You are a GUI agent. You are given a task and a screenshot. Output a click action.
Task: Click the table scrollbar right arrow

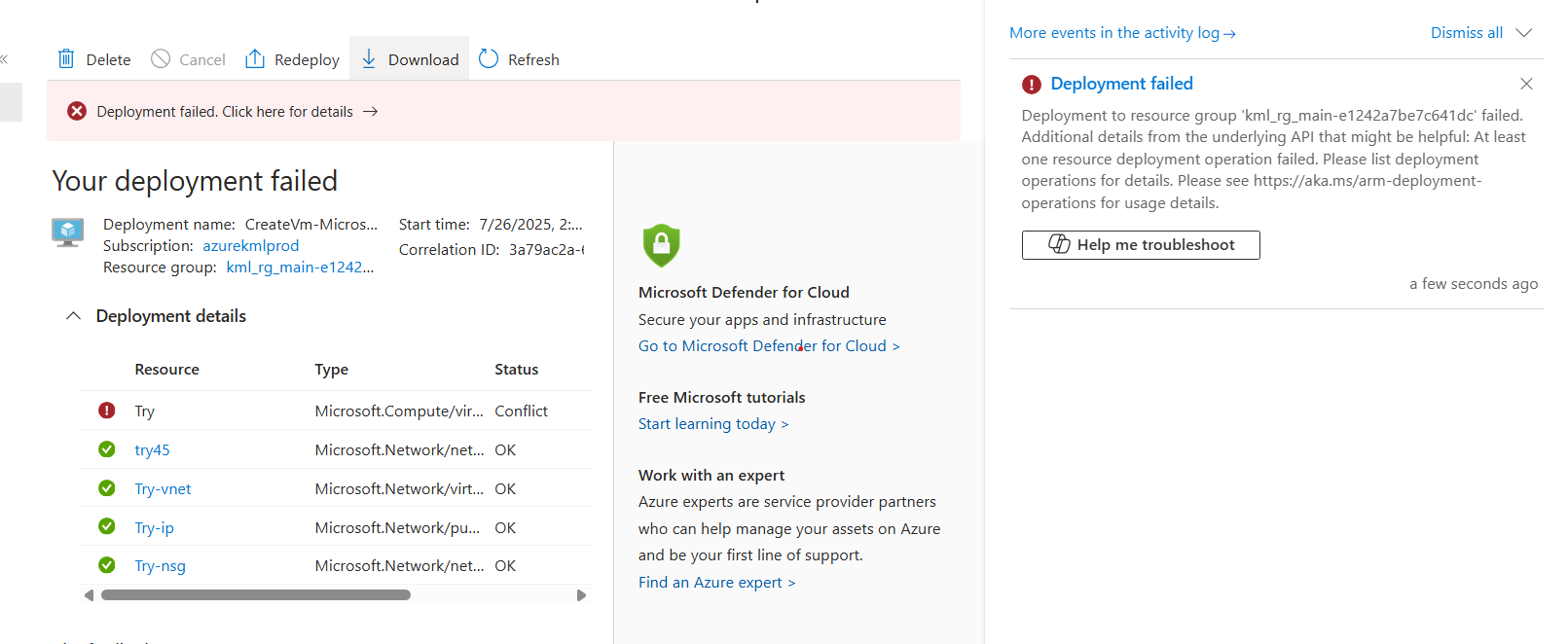(582, 595)
